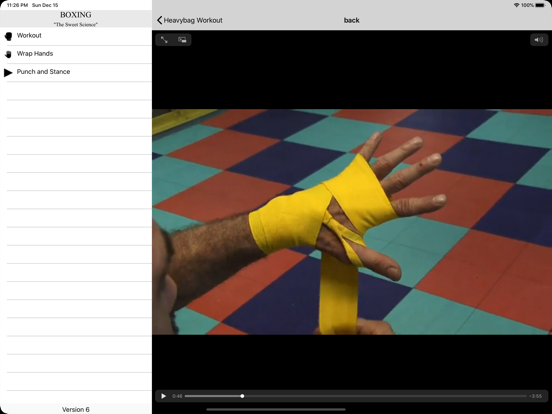Image resolution: width=552 pixels, height=414 pixels.
Task: Click the play triangle icon beside Punch and Stance
Action: tap(8, 73)
